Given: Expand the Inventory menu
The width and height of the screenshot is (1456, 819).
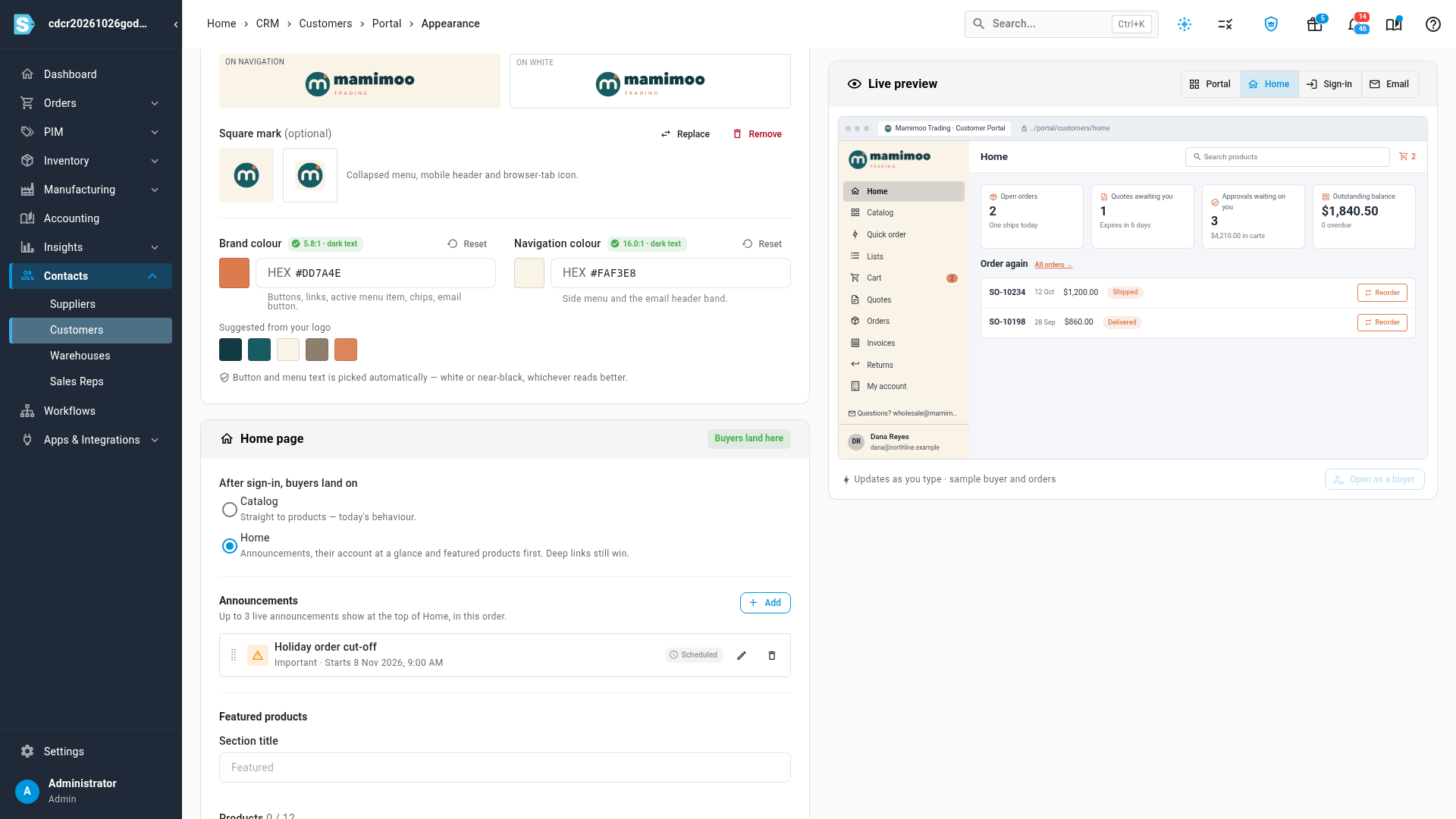Looking at the screenshot, I should coord(155,161).
